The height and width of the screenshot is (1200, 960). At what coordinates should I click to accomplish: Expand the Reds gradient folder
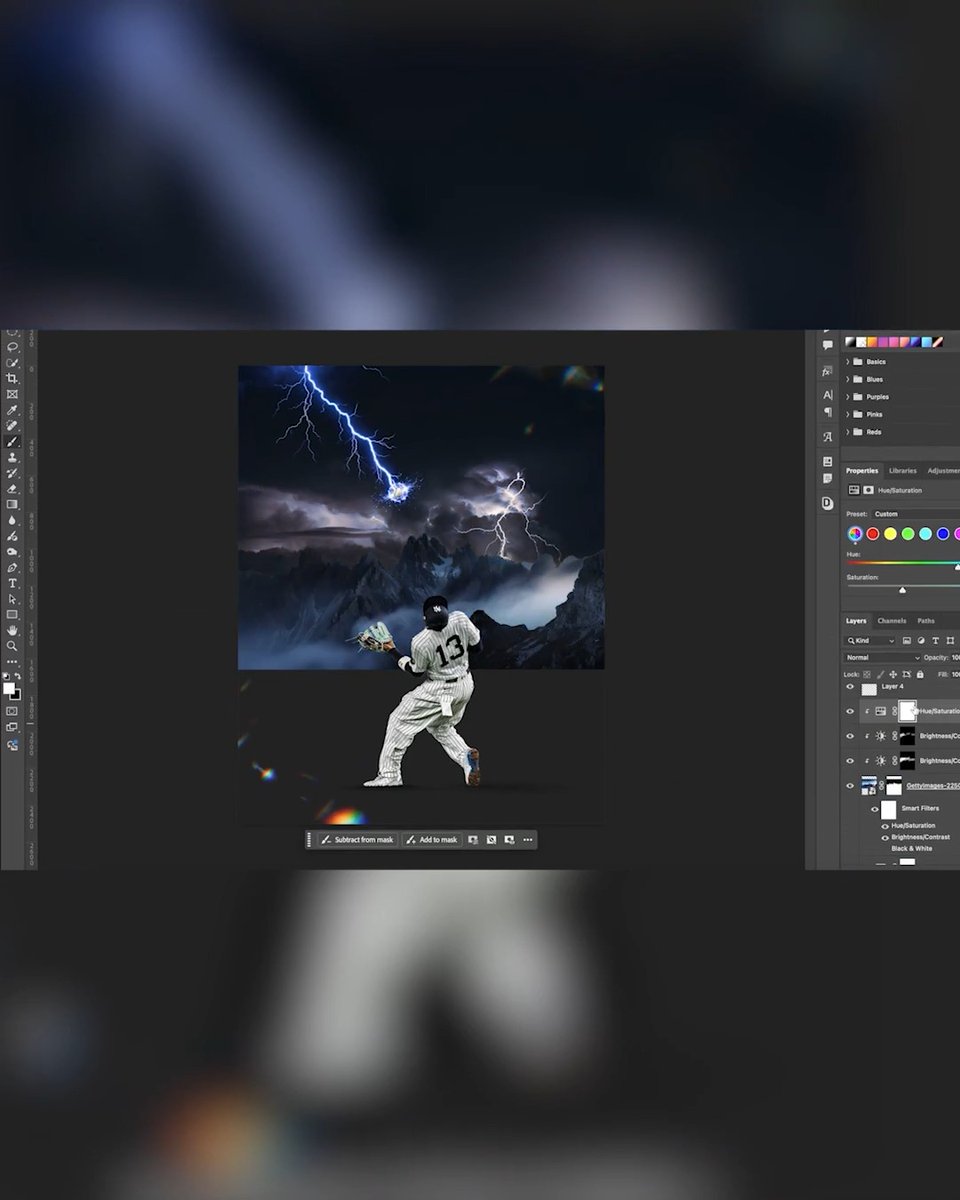click(x=848, y=432)
